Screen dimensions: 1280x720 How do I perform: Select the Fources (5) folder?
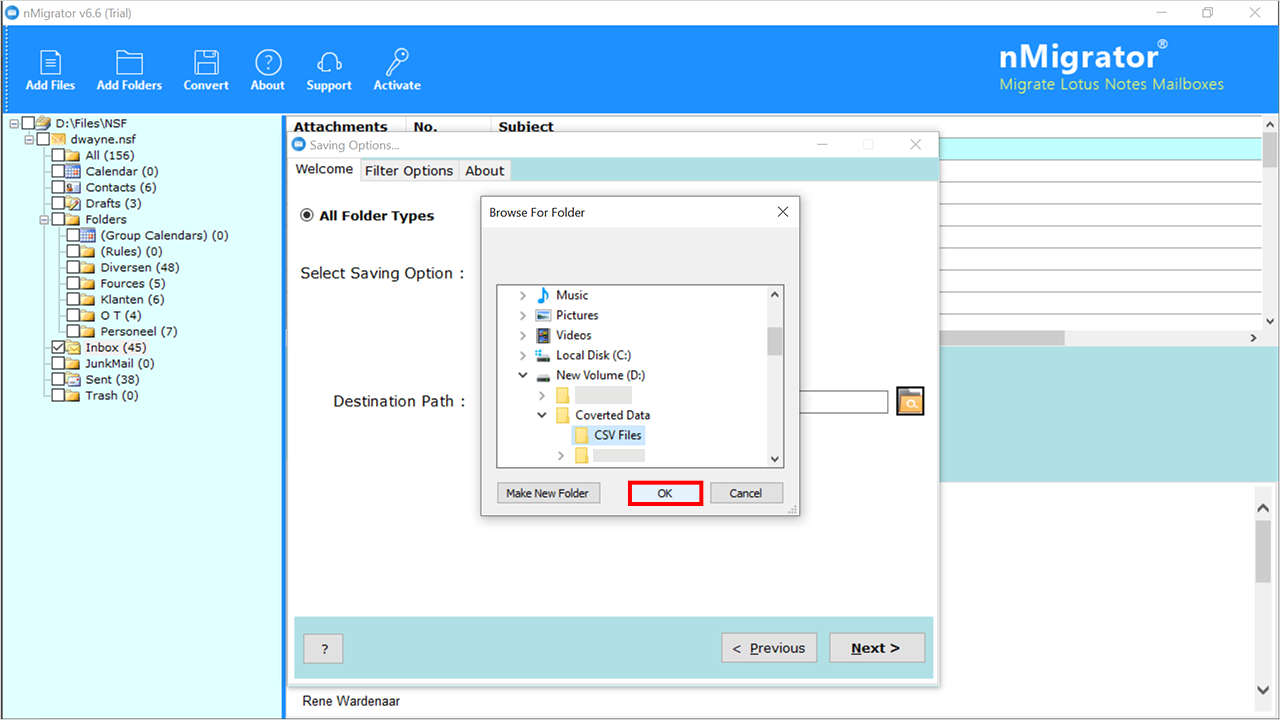pos(133,283)
